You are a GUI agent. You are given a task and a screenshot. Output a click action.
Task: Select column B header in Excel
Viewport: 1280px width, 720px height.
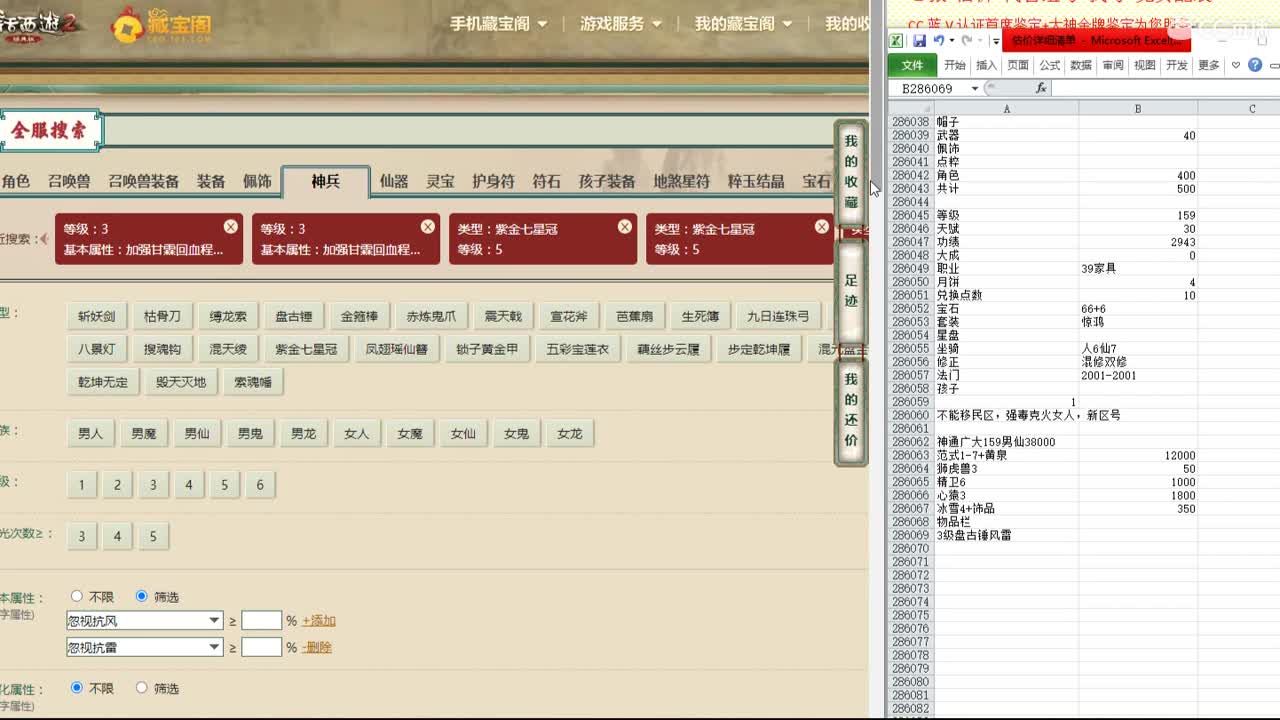pos(1138,108)
